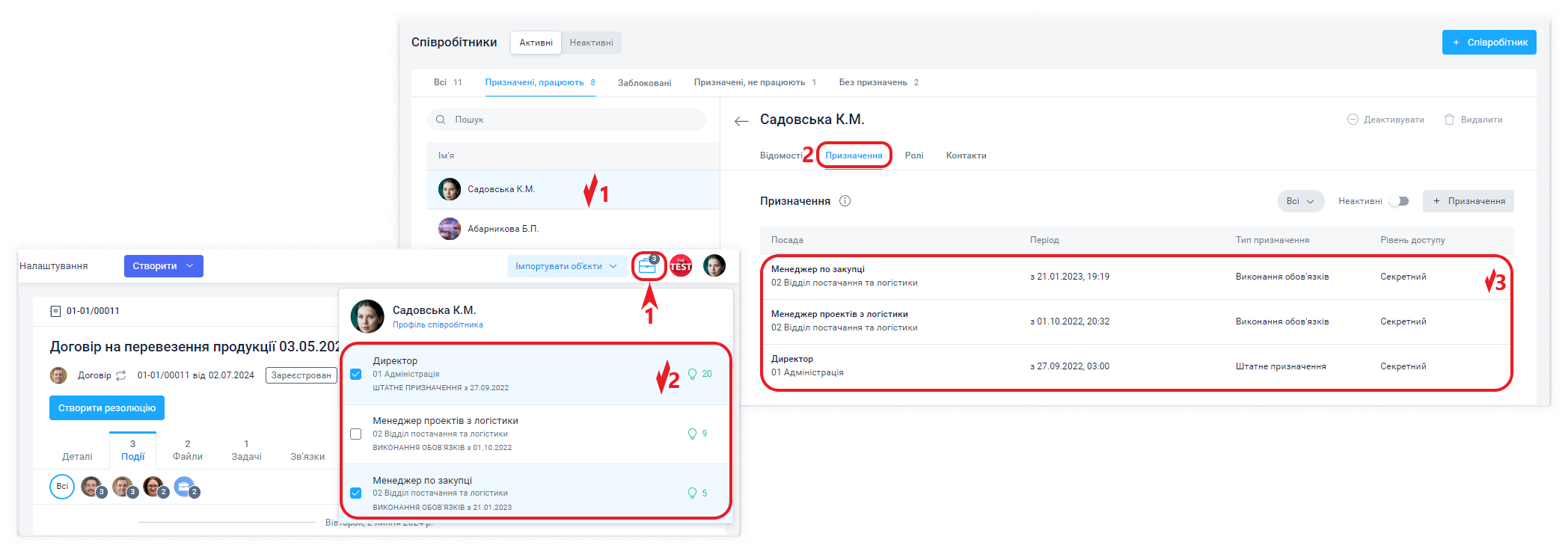Click the back arrow beside Садовська К.М.
1568x554 pixels.
click(x=741, y=121)
